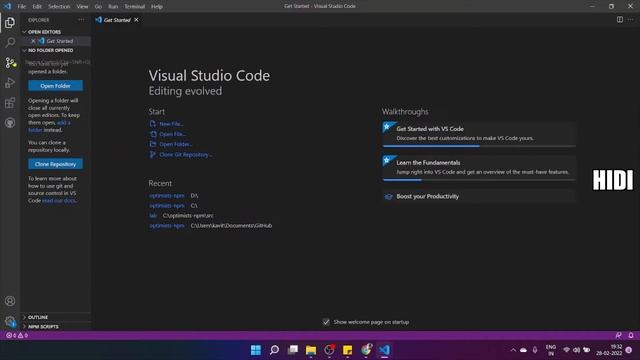Toggle Show welcome page on startup
This screenshot has width=640, height=360.
pyautogui.click(x=326, y=322)
